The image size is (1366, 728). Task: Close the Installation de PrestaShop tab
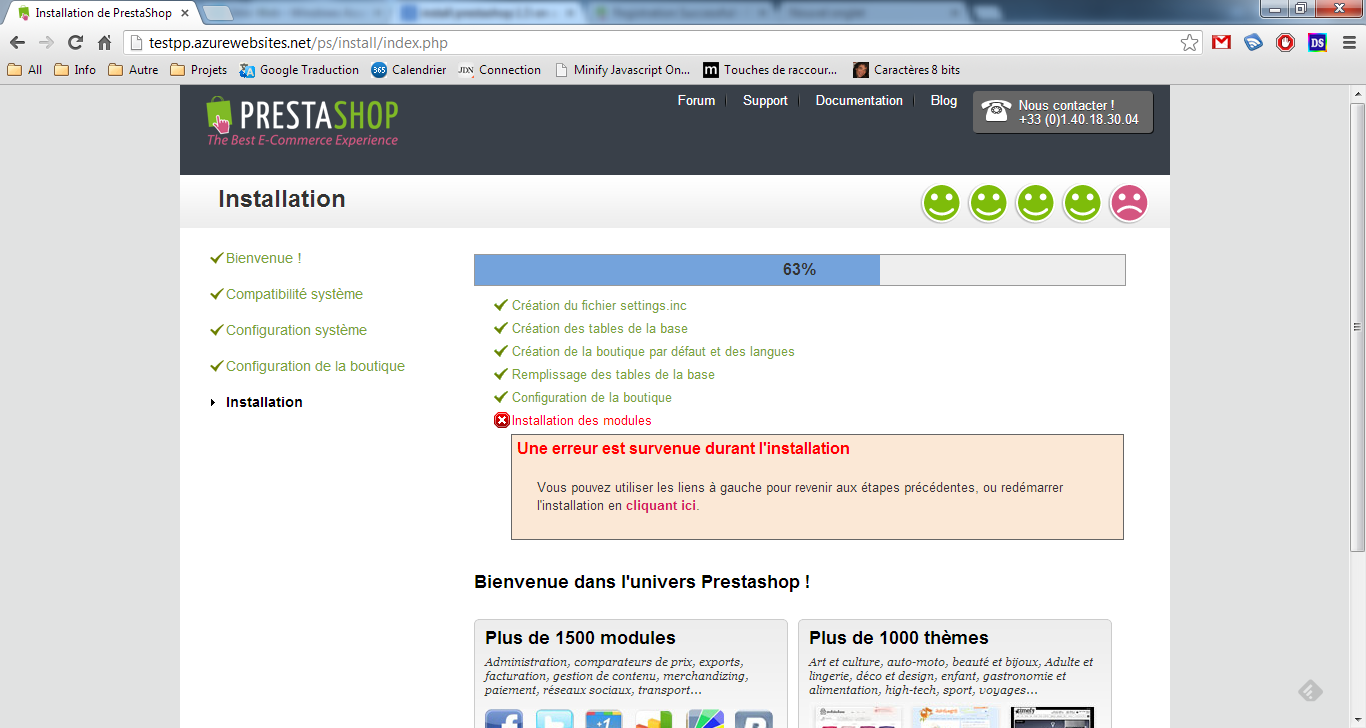click(184, 13)
